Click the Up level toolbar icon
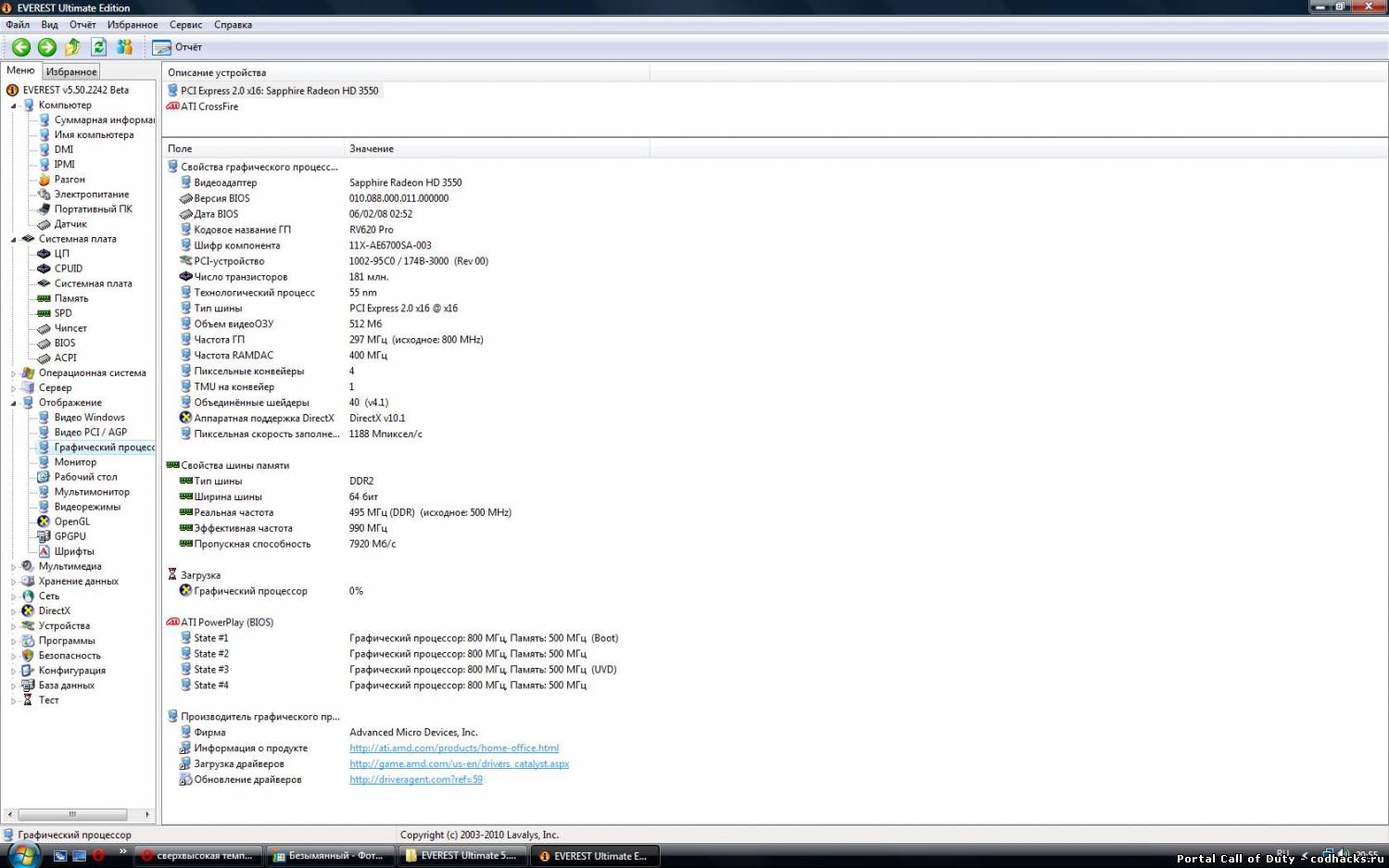The width and height of the screenshot is (1389, 868). [x=72, y=47]
